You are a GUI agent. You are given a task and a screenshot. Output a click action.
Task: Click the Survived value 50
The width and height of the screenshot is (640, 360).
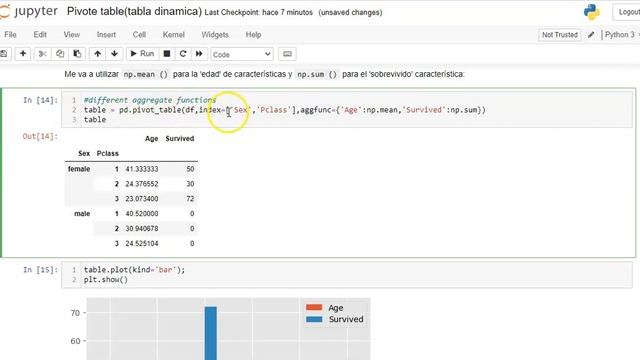(190, 169)
